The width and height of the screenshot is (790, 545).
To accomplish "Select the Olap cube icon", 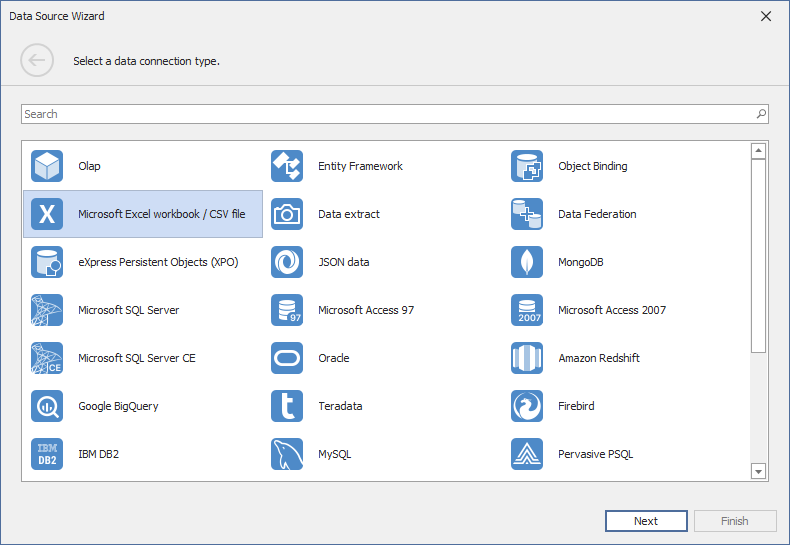I will click(47, 166).
